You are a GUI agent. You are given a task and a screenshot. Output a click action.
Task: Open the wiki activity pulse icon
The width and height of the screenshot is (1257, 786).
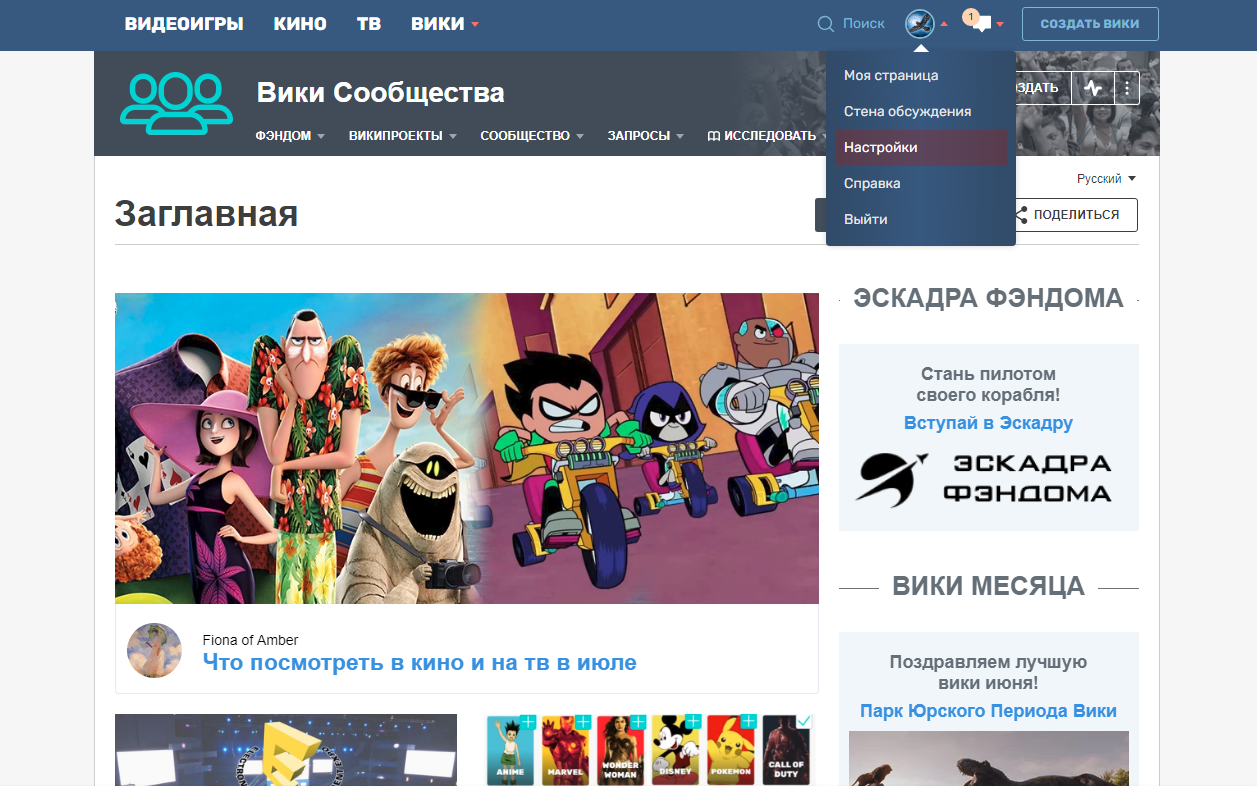[x=1093, y=88]
